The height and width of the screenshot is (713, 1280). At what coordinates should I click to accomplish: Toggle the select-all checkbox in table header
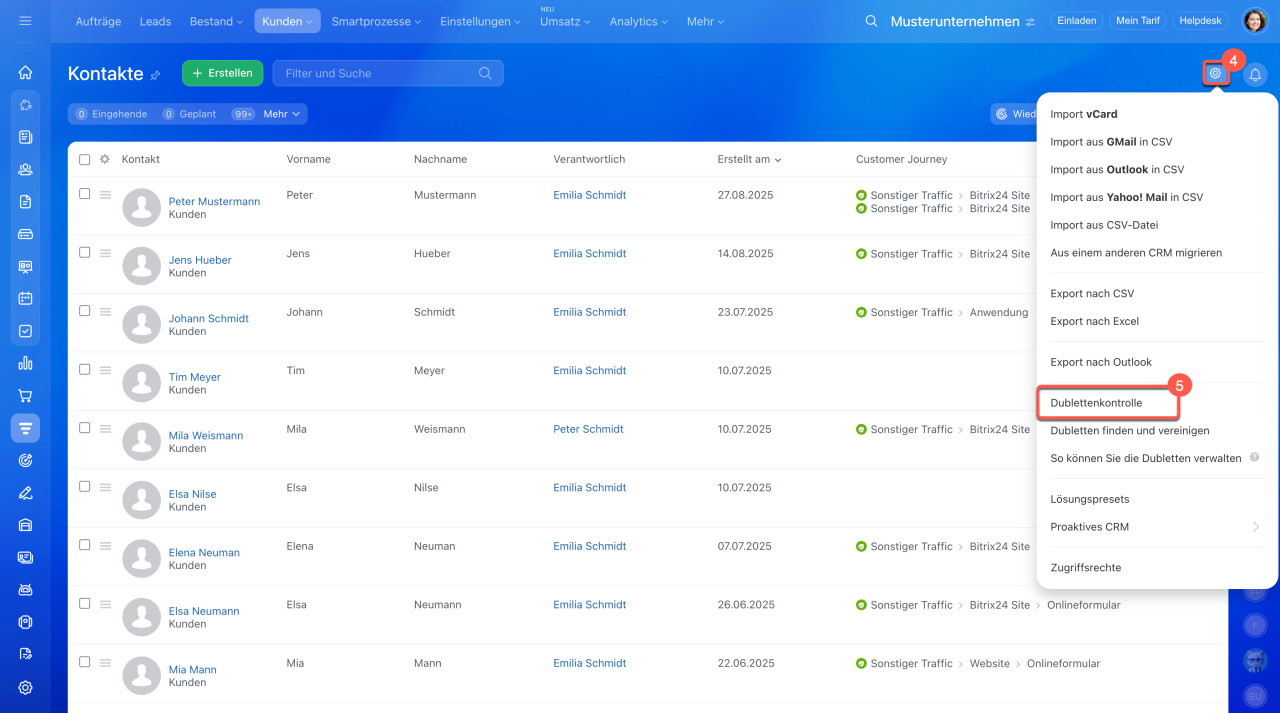click(84, 159)
